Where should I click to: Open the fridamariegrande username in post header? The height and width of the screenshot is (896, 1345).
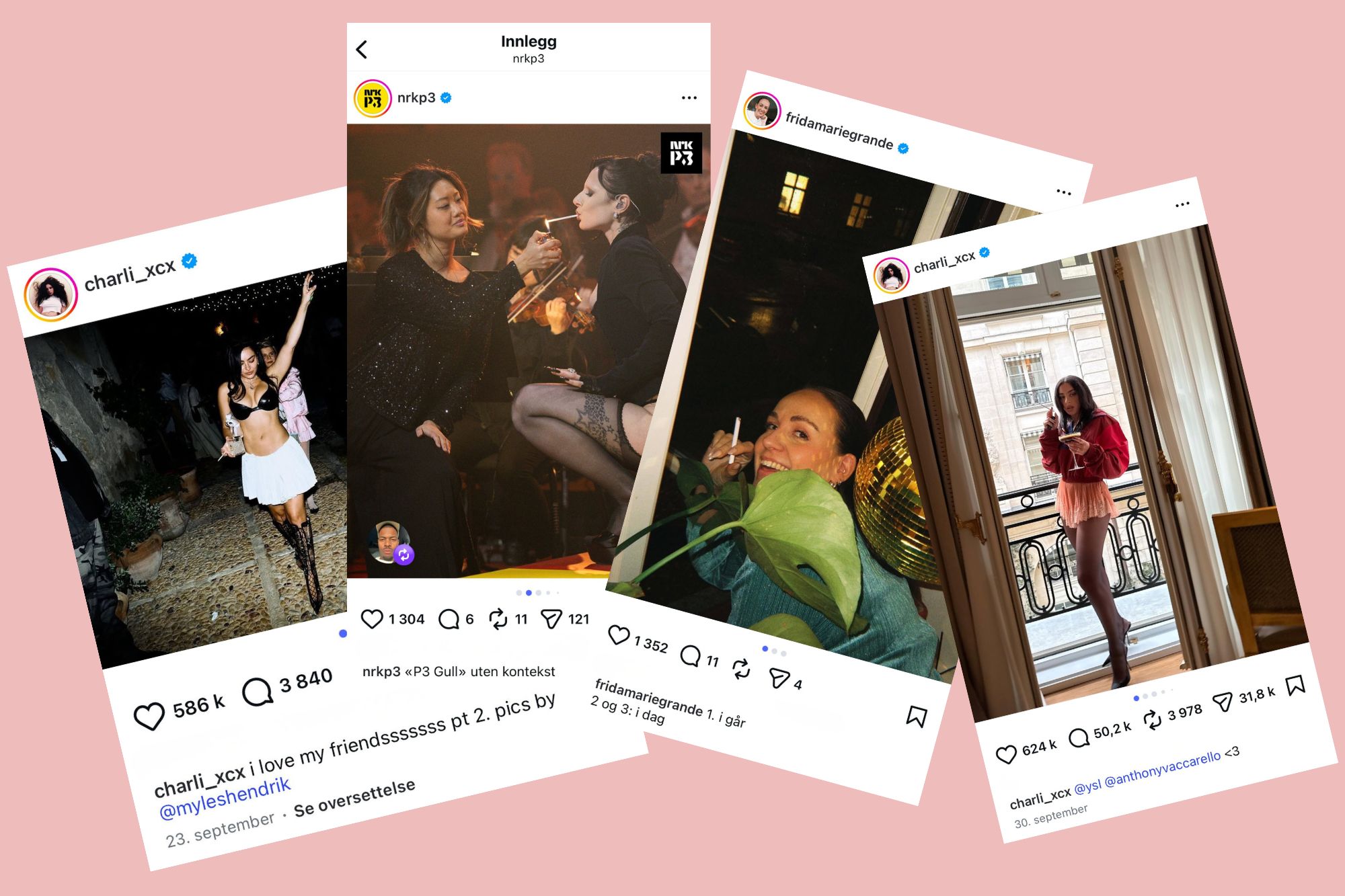(839, 131)
